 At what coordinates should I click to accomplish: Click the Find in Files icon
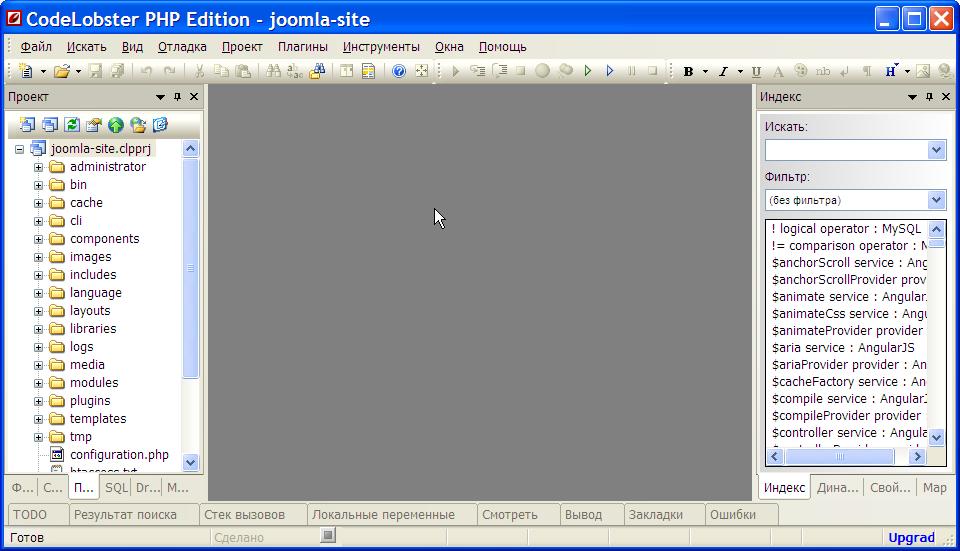tap(317, 71)
